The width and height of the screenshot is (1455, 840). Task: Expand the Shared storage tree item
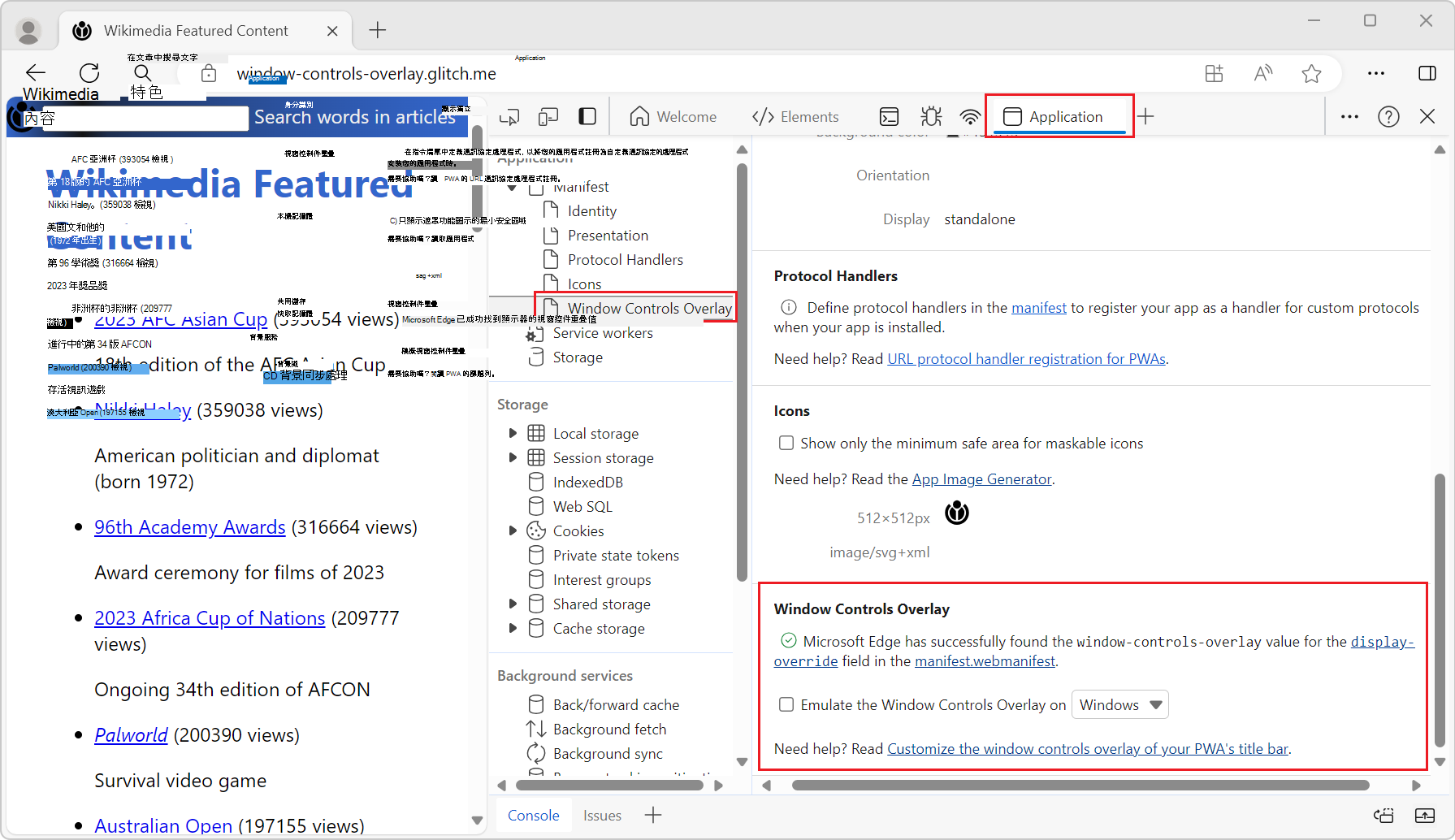tap(513, 604)
